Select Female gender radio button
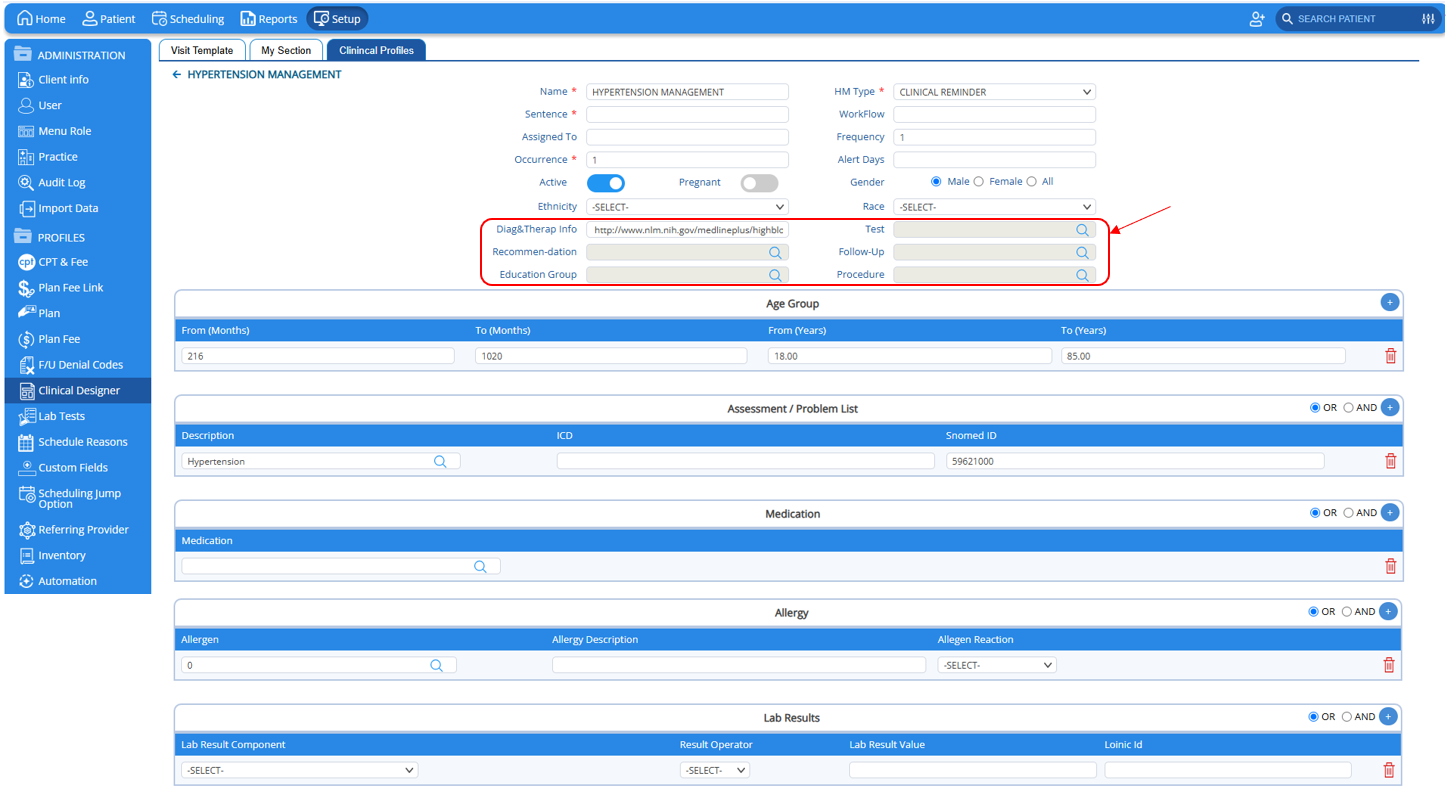The image size is (1448, 793). [979, 182]
